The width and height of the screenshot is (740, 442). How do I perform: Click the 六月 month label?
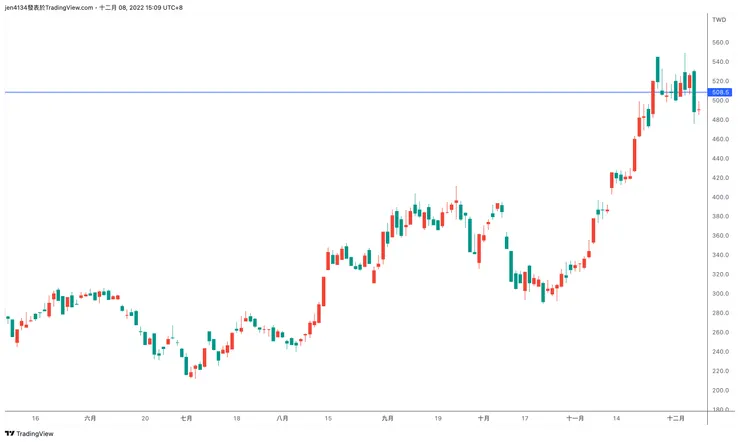90,418
